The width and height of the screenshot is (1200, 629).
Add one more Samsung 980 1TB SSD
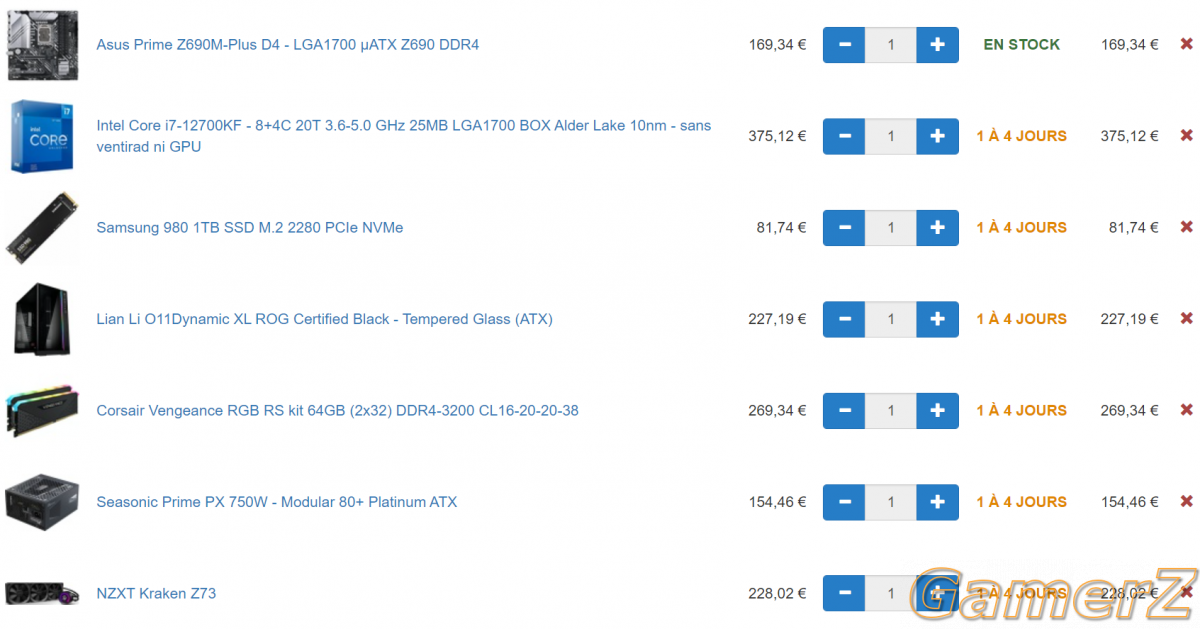point(937,228)
